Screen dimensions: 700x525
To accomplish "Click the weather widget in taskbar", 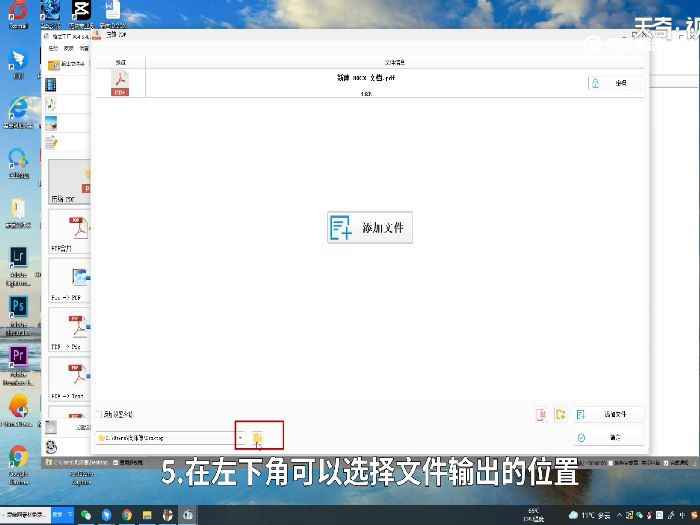I will click(589, 515).
